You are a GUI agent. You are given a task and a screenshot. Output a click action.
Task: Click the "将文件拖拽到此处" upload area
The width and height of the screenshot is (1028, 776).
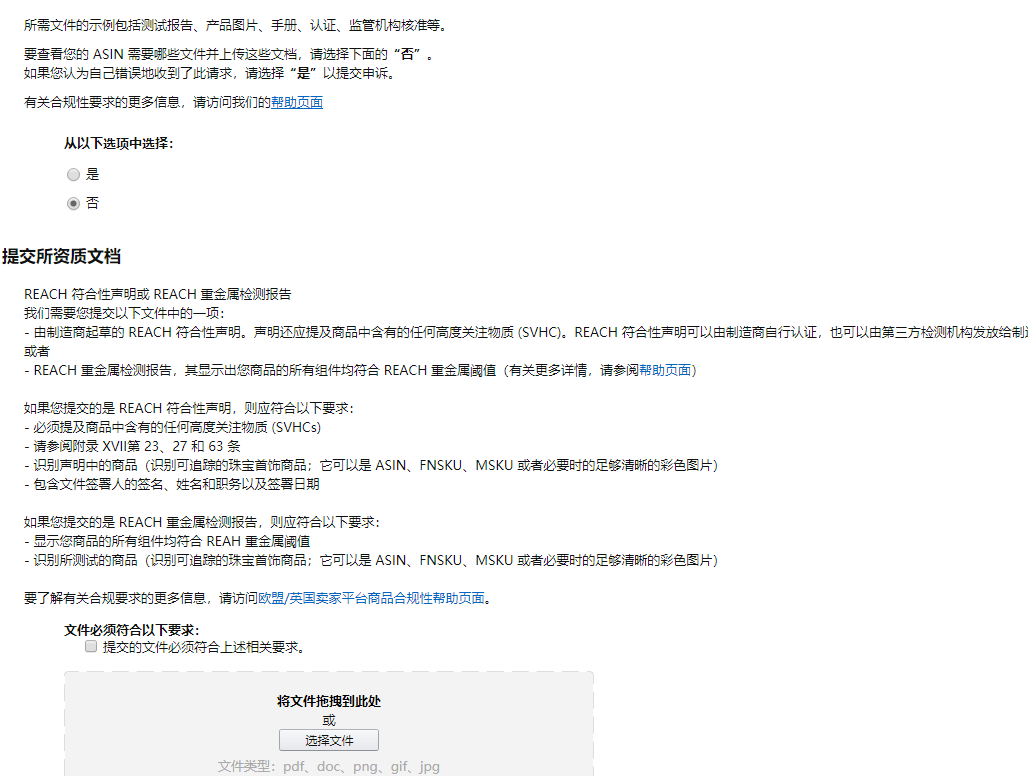[x=328, y=700]
